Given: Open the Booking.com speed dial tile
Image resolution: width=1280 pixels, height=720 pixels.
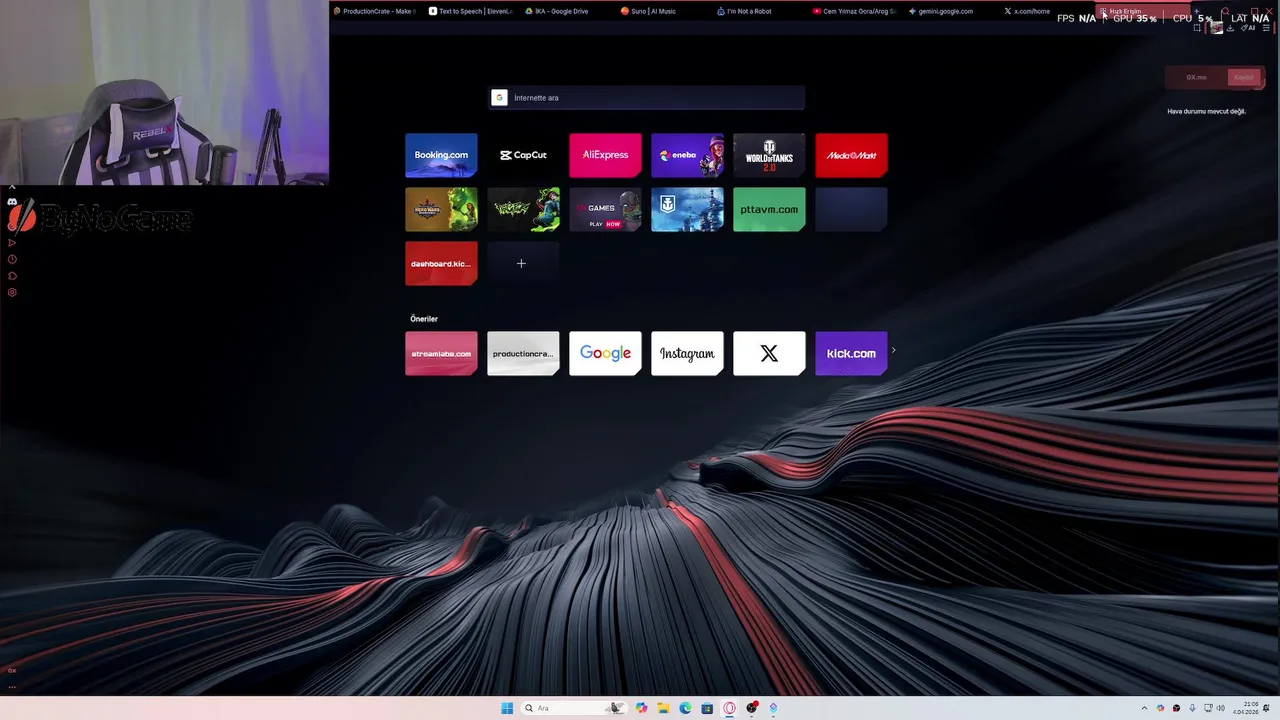Looking at the screenshot, I should [x=441, y=155].
